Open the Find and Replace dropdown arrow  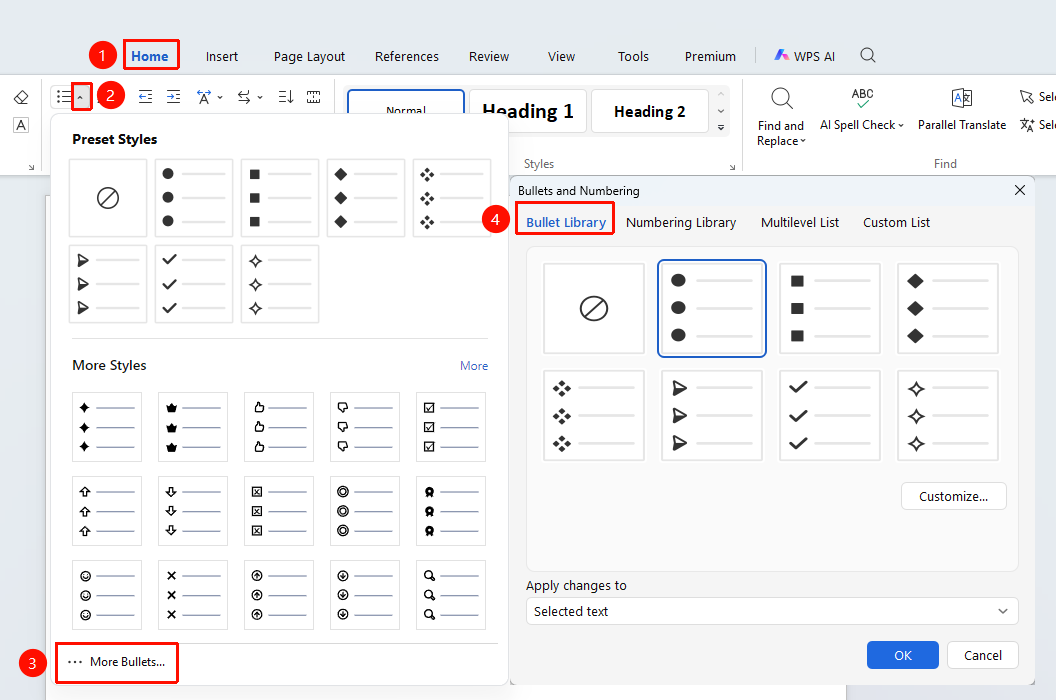pos(803,141)
